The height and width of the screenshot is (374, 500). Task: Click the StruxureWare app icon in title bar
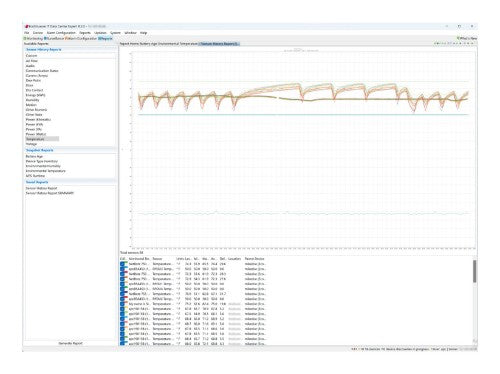tap(26, 26)
